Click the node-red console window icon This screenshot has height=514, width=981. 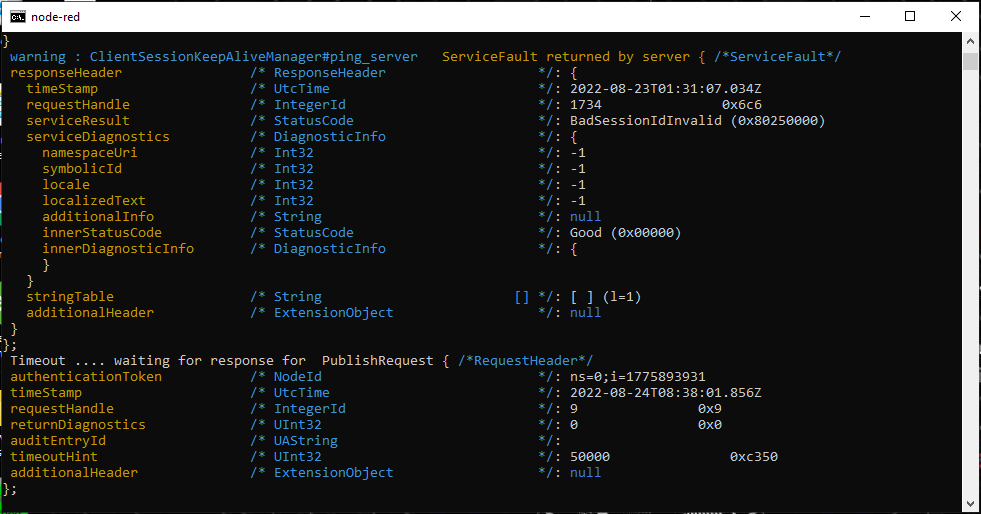pos(18,17)
